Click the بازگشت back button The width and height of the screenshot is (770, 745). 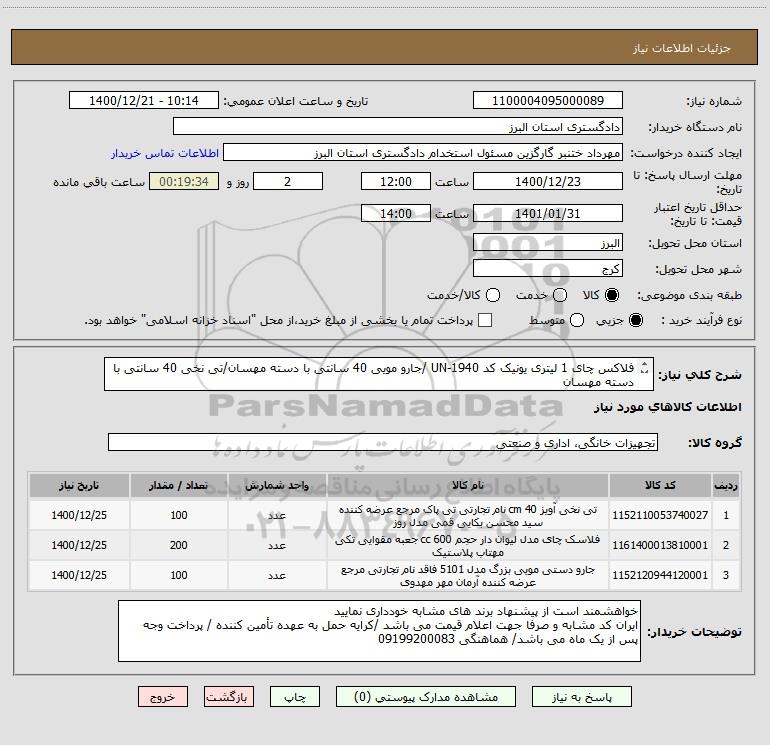click(229, 697)
